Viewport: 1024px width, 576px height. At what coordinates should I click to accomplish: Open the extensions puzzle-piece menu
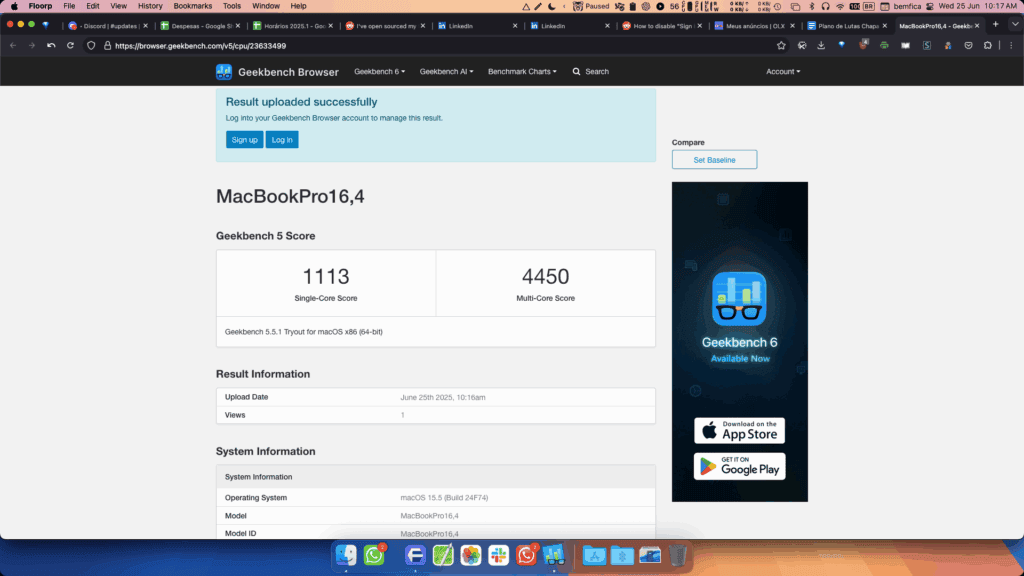987,45
